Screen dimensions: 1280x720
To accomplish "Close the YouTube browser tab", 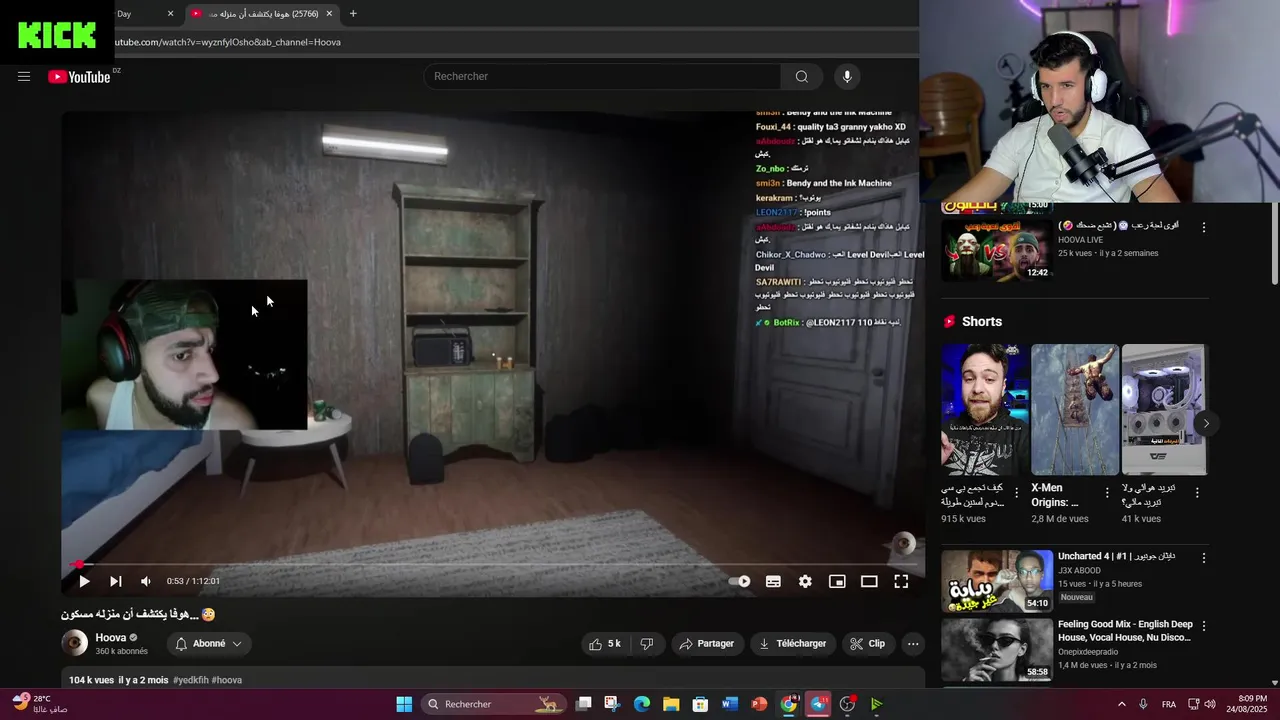I will [x=330, y=14].
